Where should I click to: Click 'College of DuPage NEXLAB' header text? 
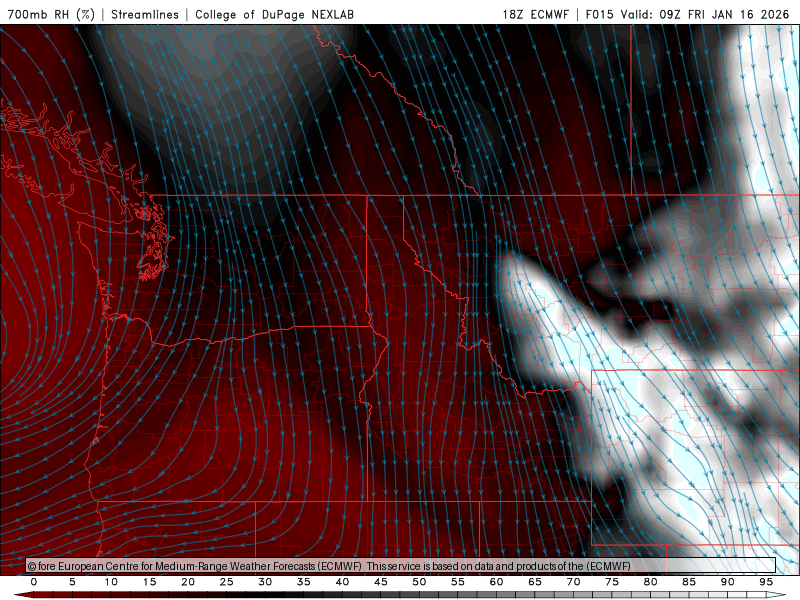274,14
